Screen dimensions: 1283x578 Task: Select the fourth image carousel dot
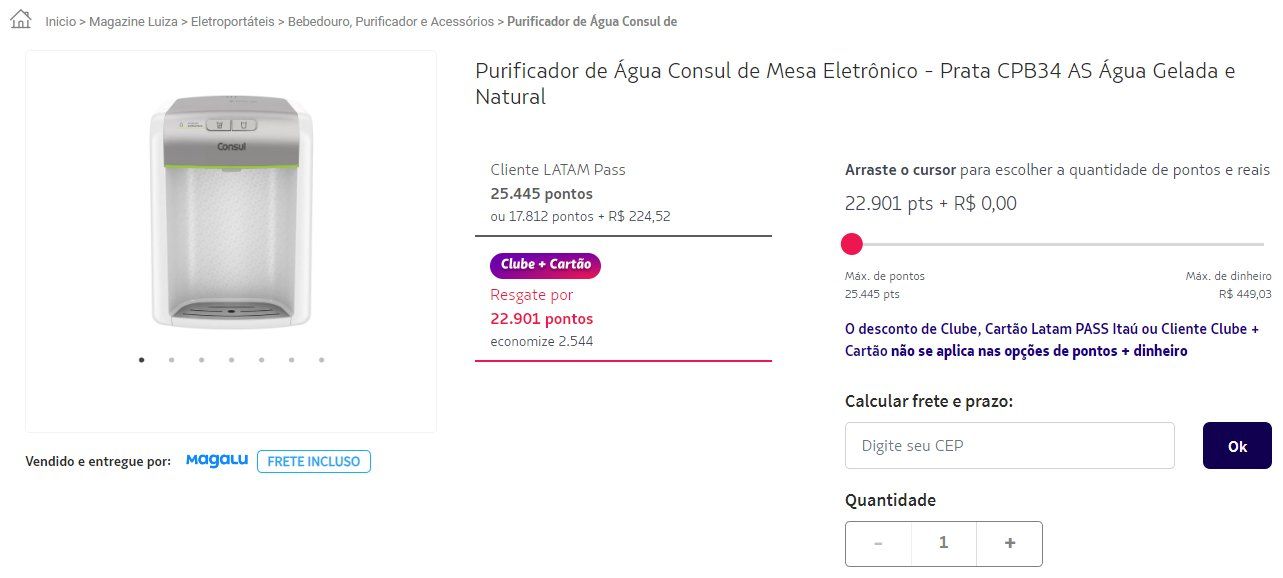(x=231, y=360)
